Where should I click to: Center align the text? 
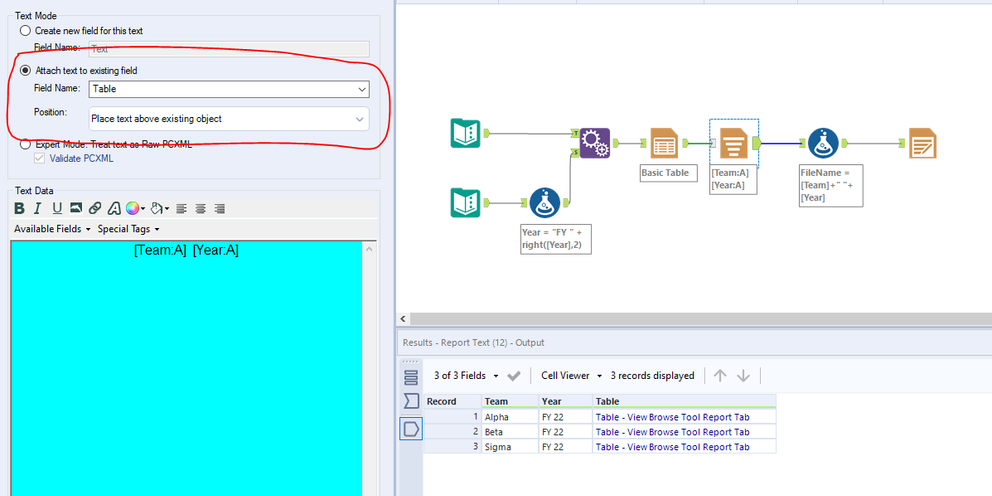click(x=201, y=208)
